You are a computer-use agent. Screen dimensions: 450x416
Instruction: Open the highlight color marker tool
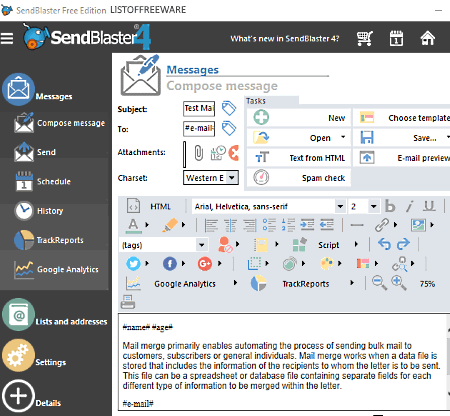170,225
